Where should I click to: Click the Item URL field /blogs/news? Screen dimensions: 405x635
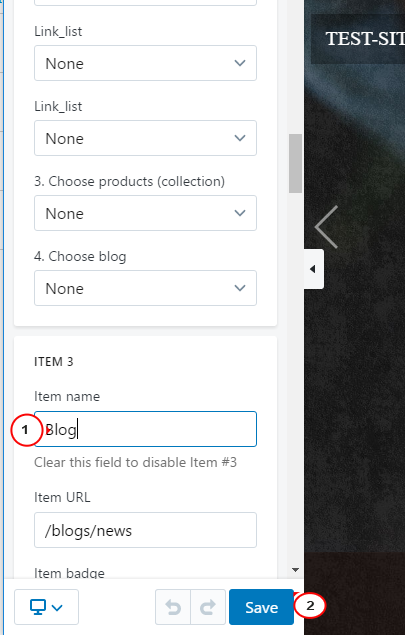coord(145,530)
